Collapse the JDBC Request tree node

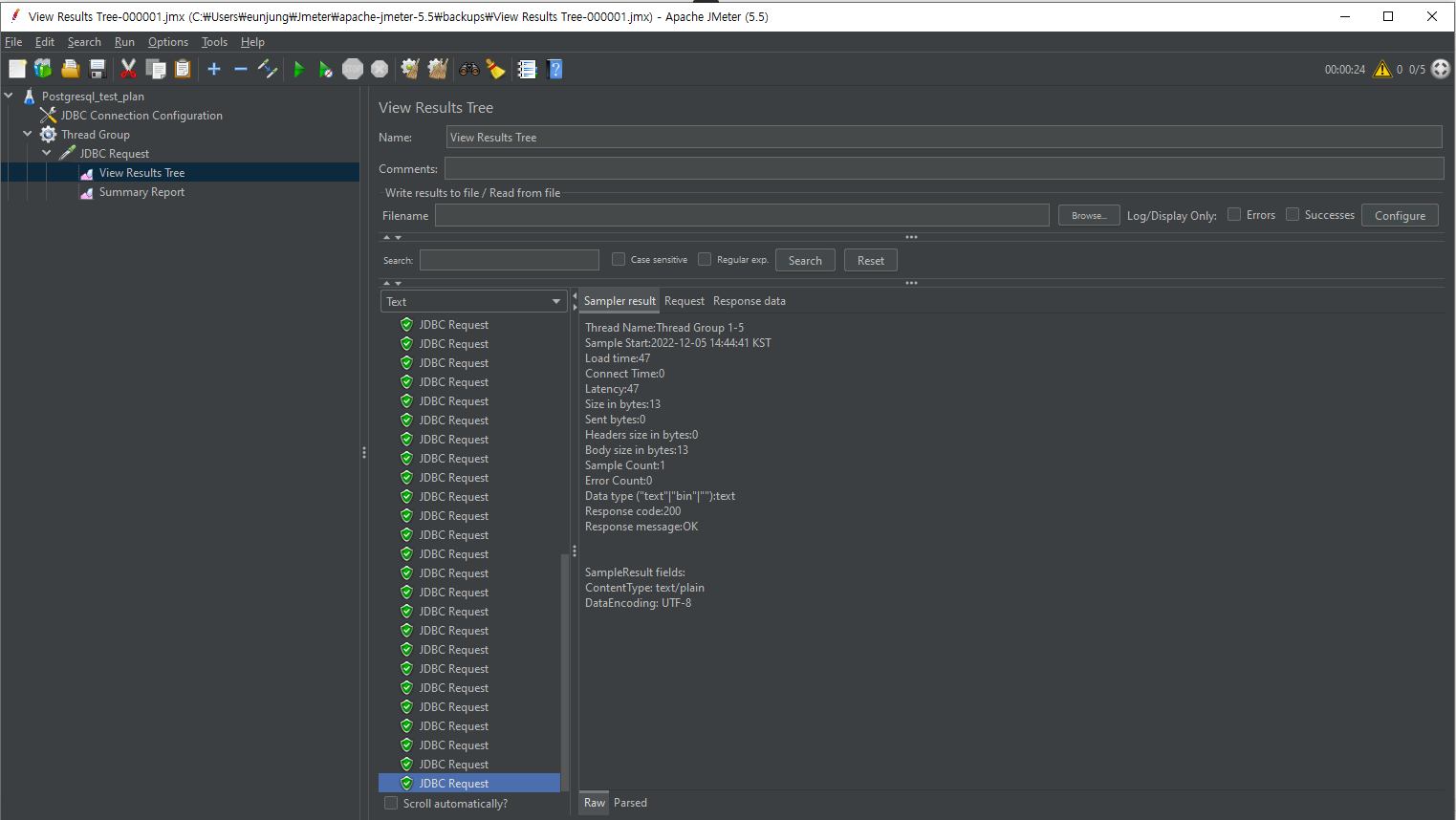tap(47, 153)
